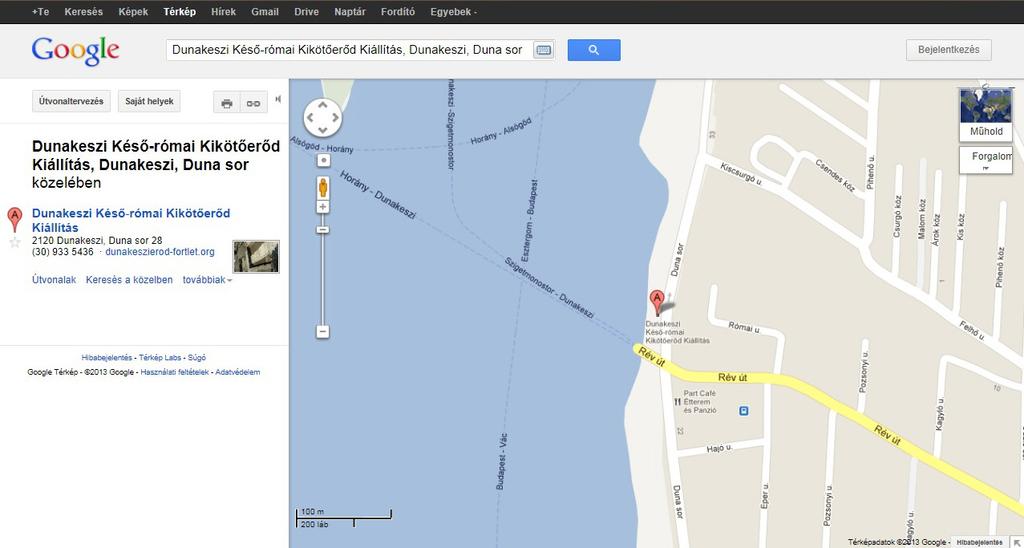Viewport: 1024px width, 548px height.
Task: Select the Street View pegman icon
Action: pos(323,187)
